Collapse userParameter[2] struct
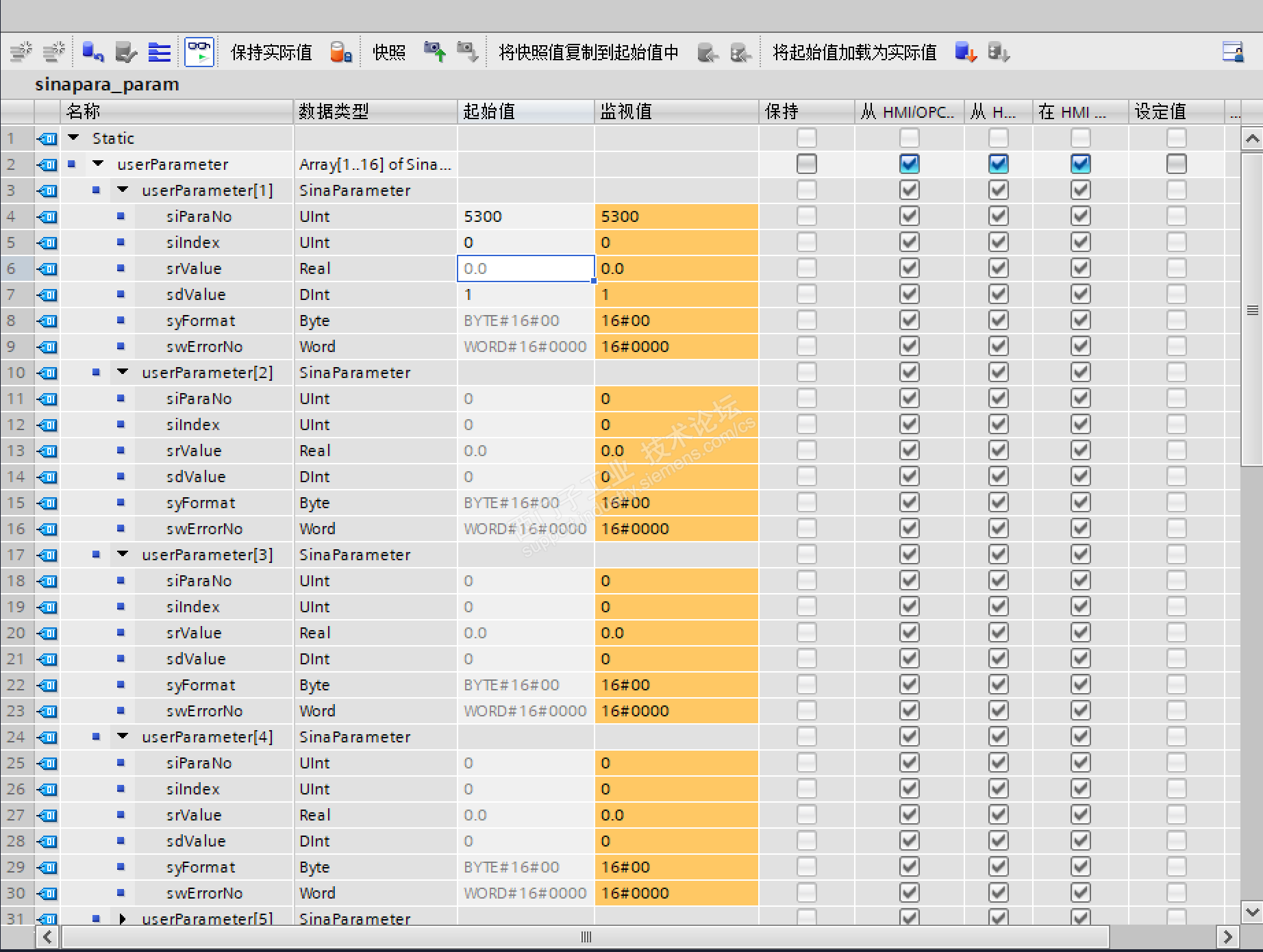This screenshot has width=1263, height=952. tap(123, 372)
